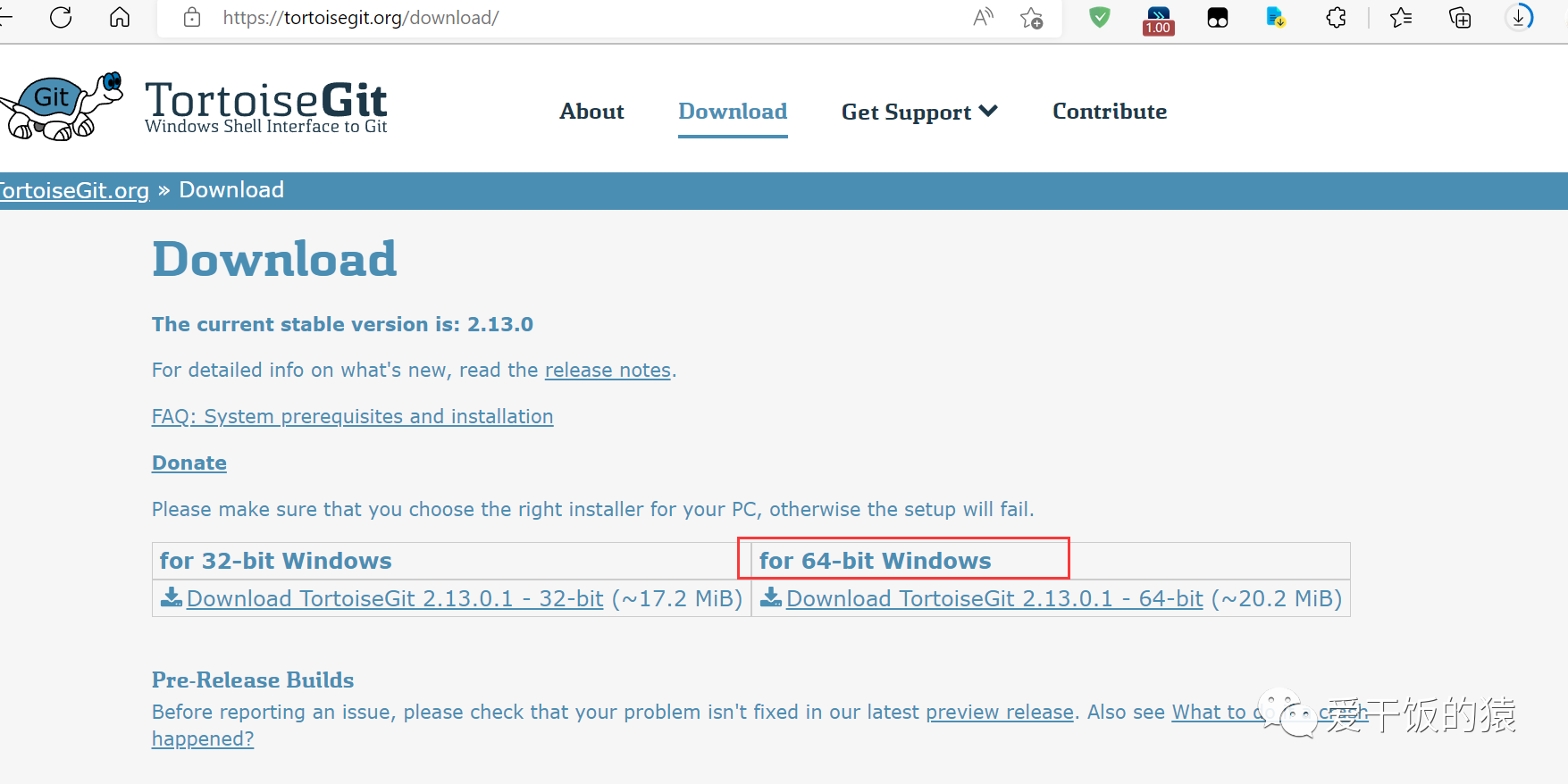Click the black mask extension icon
This screenshot has width=1568, height=784.
pos(1218,17)
